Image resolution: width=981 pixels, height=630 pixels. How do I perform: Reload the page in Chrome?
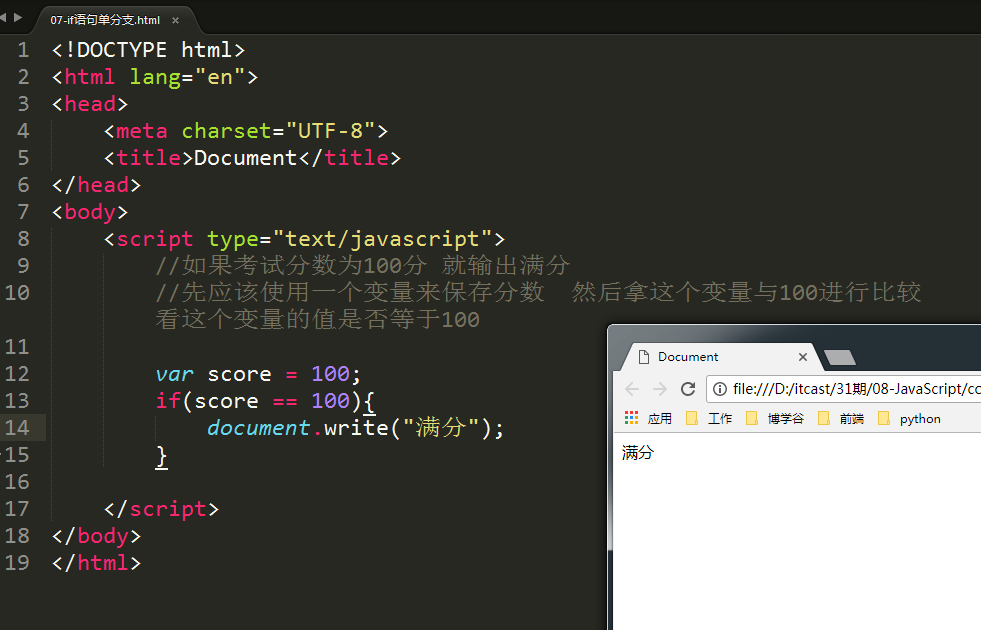tap(688, 389)
